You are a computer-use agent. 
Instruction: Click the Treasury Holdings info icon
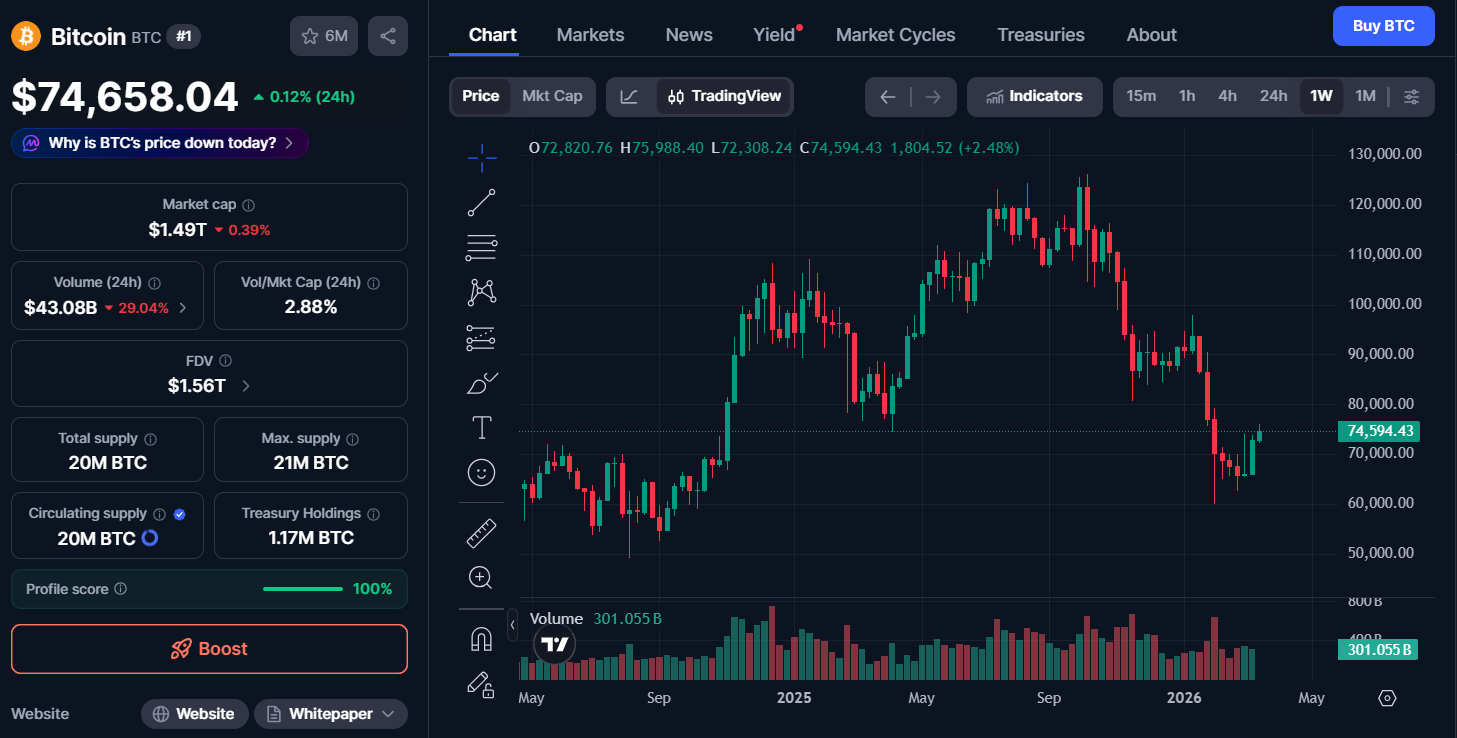pyautogui.click(x=373, y=514)
